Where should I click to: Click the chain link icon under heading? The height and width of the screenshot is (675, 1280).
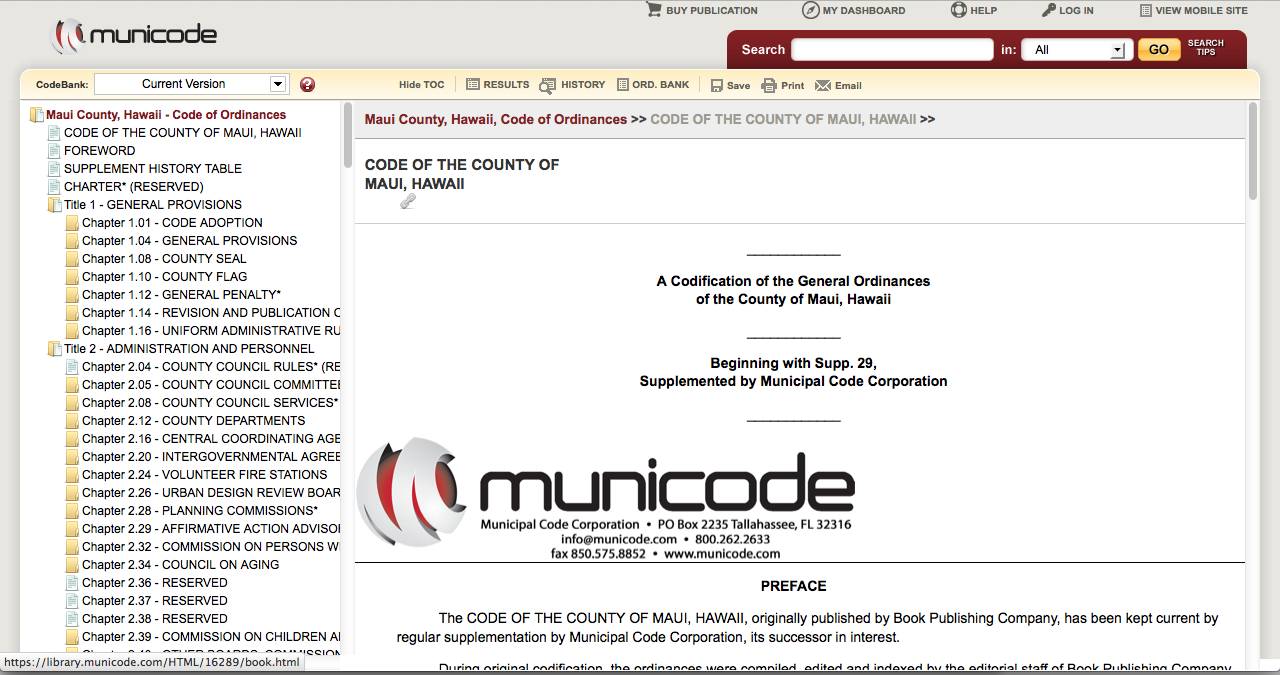point(408,201)
